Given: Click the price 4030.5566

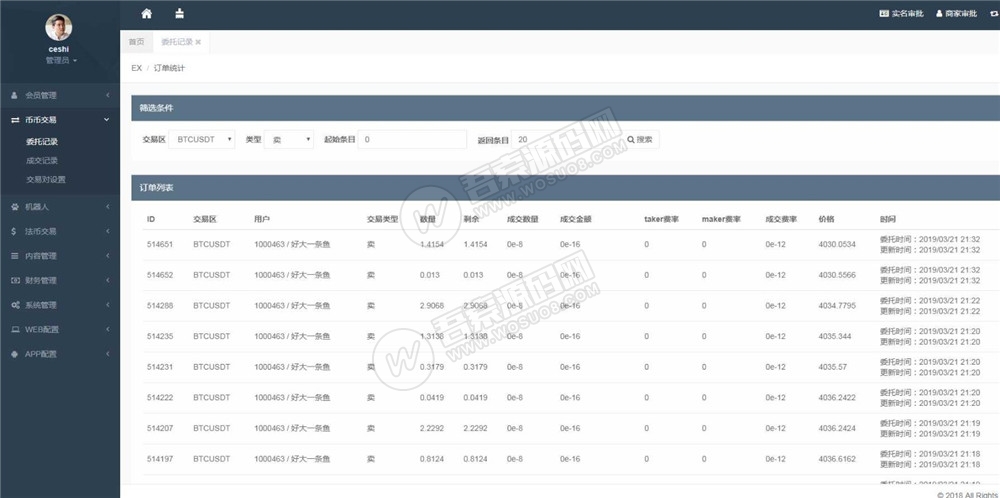Looking at the screenshot, I should 837,275.
